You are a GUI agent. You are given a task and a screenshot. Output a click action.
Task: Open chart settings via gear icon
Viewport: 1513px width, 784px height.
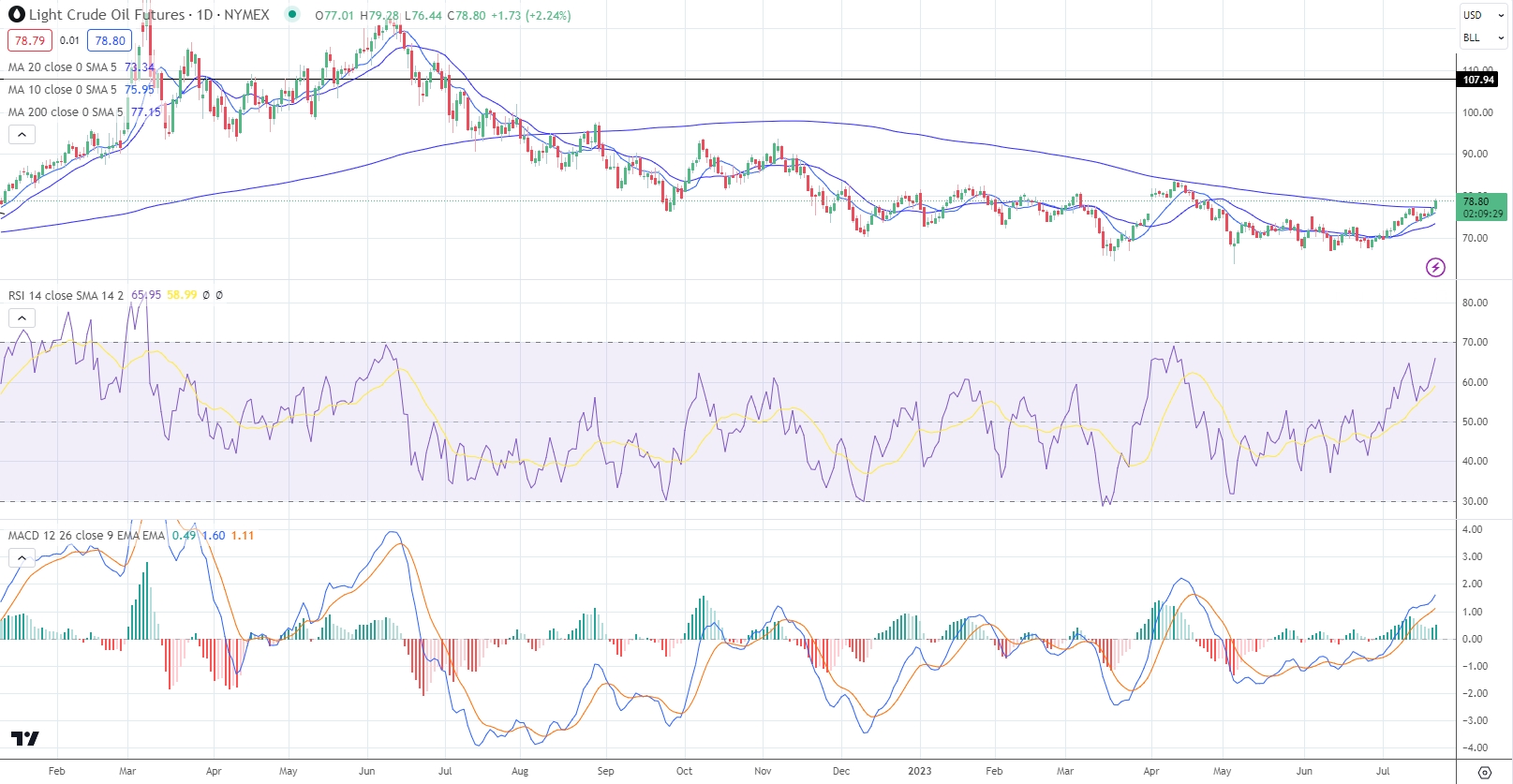click(1484, 772)
